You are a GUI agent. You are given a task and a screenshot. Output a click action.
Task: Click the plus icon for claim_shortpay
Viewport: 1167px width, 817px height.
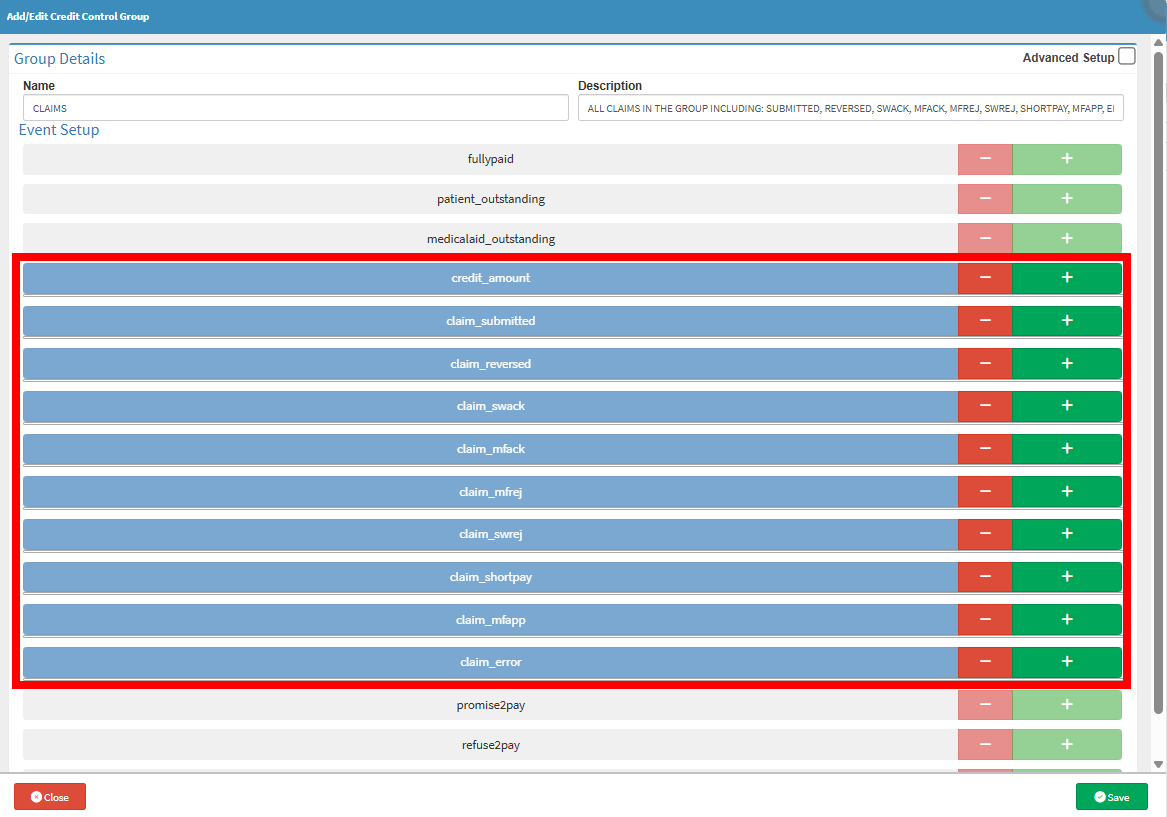click(x=1066, y=577)
